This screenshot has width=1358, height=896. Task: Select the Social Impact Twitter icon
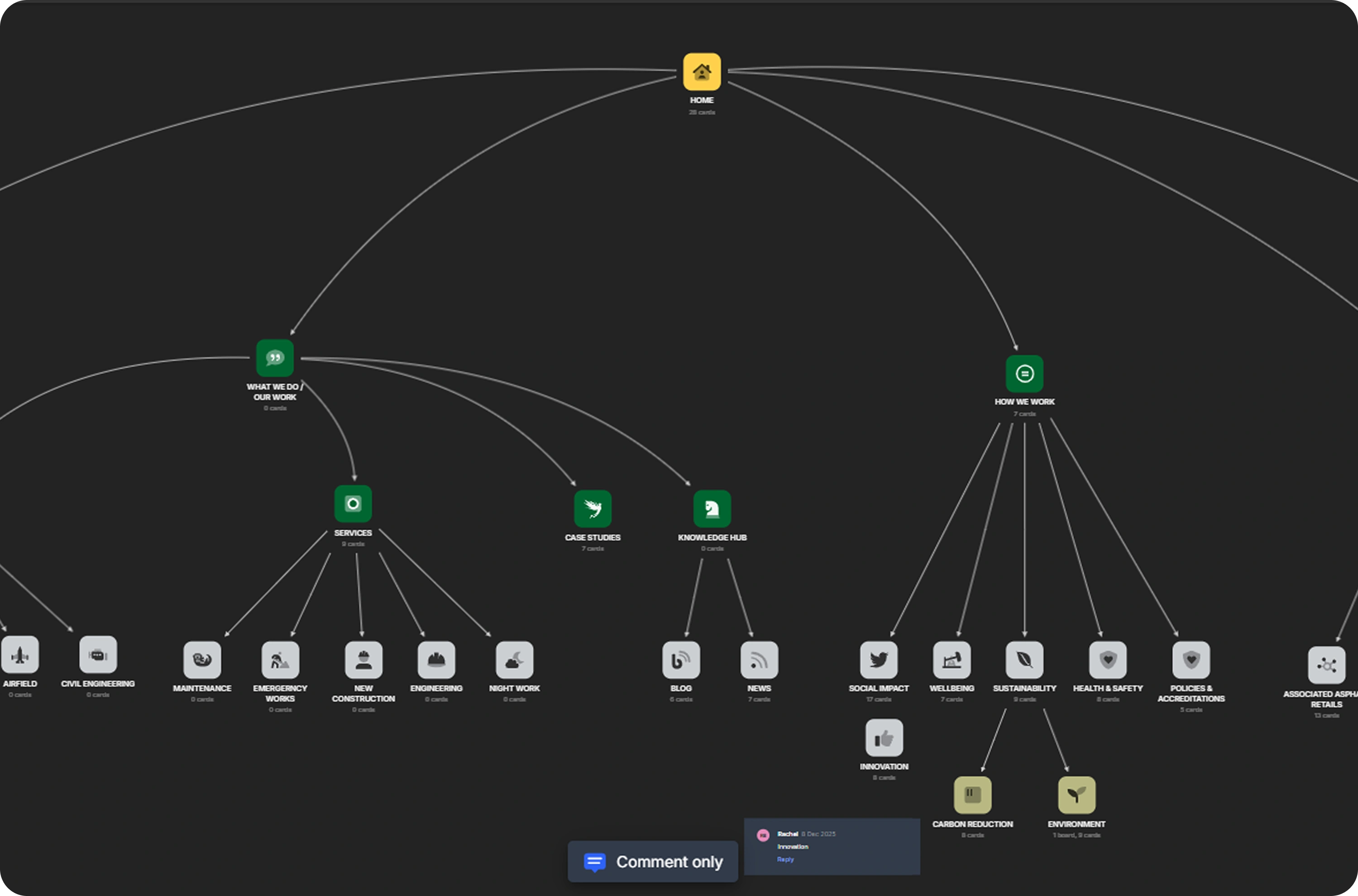pos(879,660)
